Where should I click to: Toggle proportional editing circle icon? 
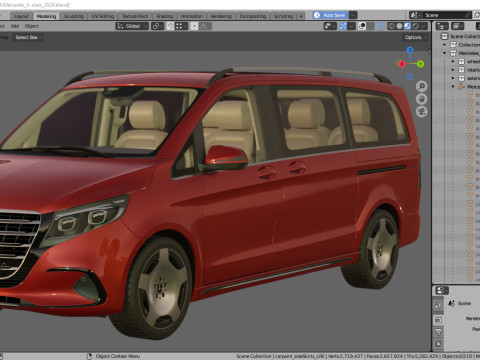coord(194,26)
